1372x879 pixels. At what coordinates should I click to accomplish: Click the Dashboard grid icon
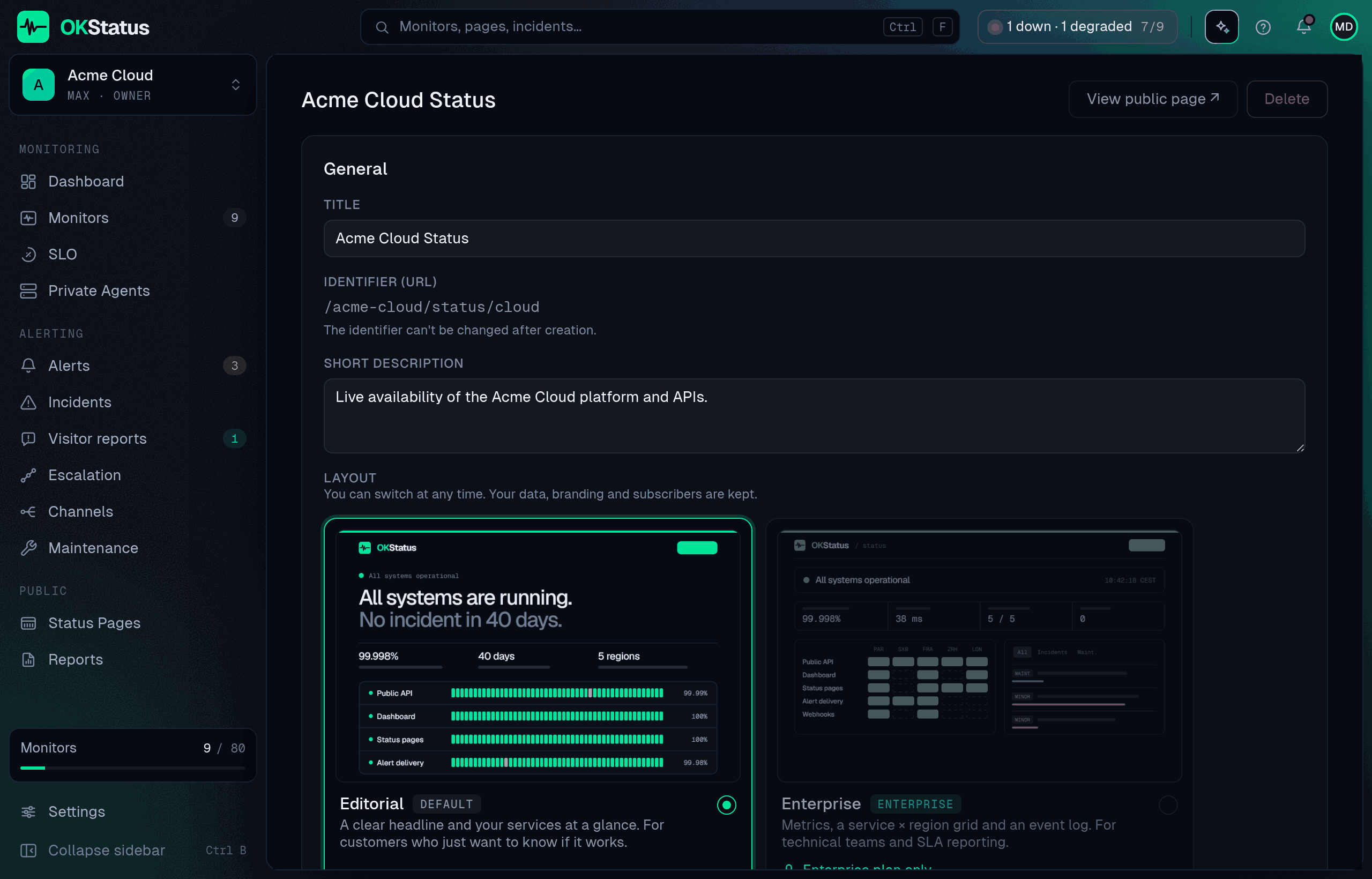click(28, 182)
